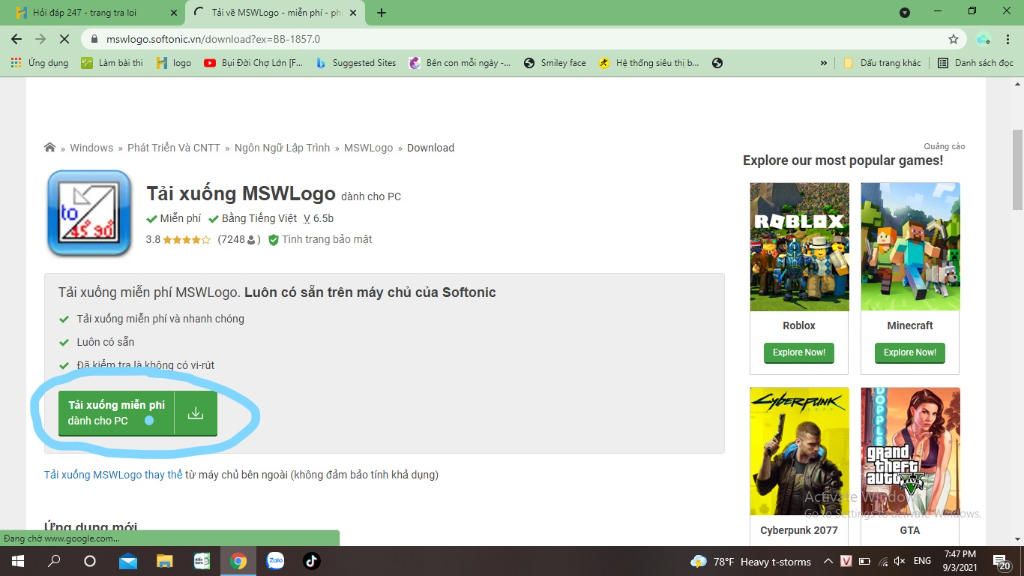Open the Dấu trang khác folder

click(x=882, y=63)
